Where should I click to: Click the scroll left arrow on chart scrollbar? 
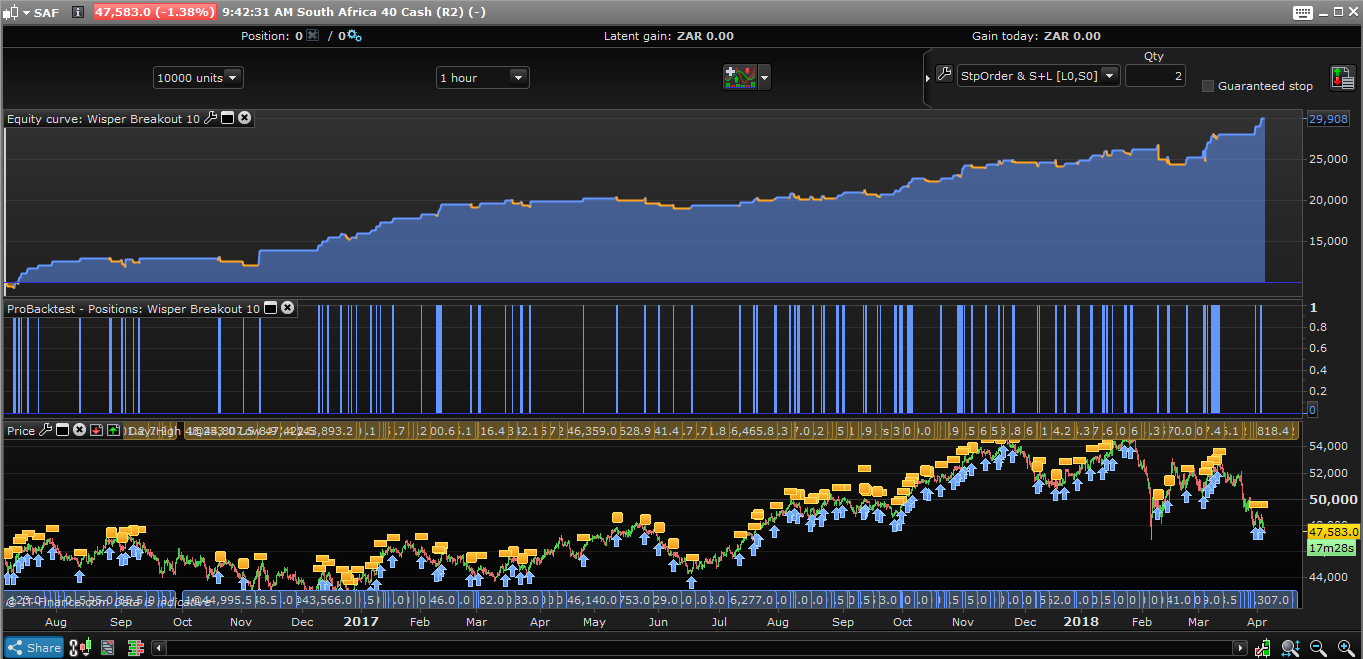click(x=158, y=648)
